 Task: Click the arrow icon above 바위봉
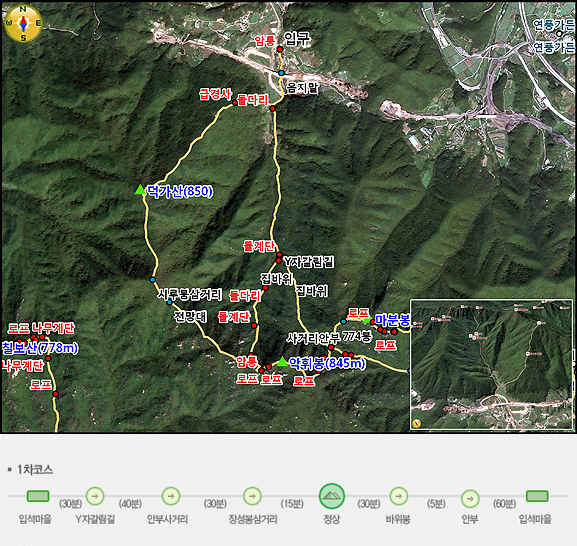399,496
